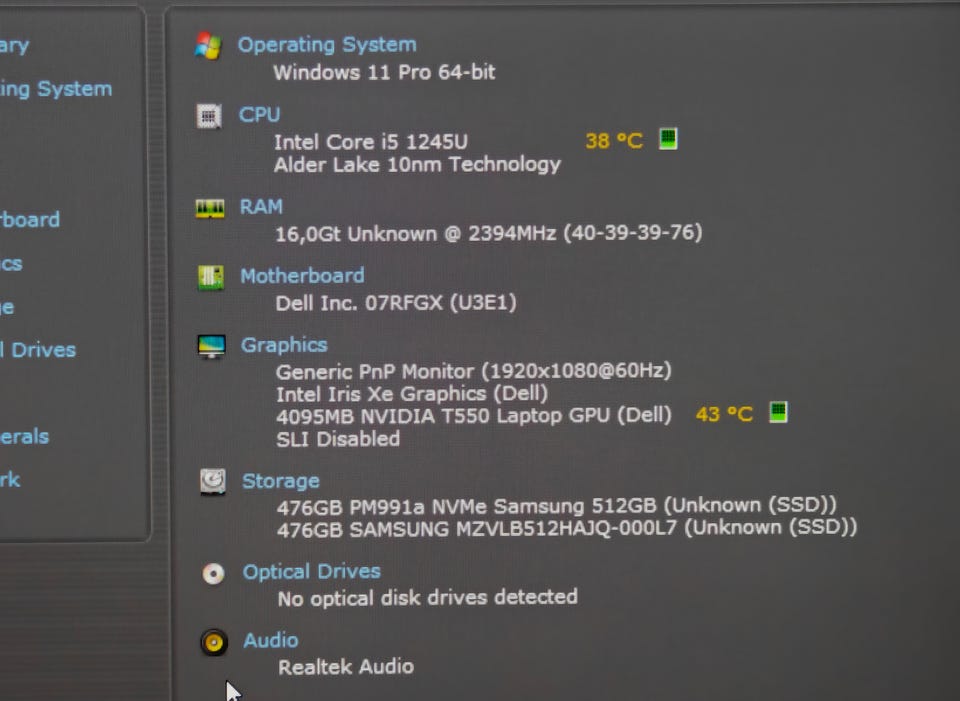Click the Audio speaker icon
The height and width of the screenshot is (701, 960).
pyautogui.click(x=214, y=642)
